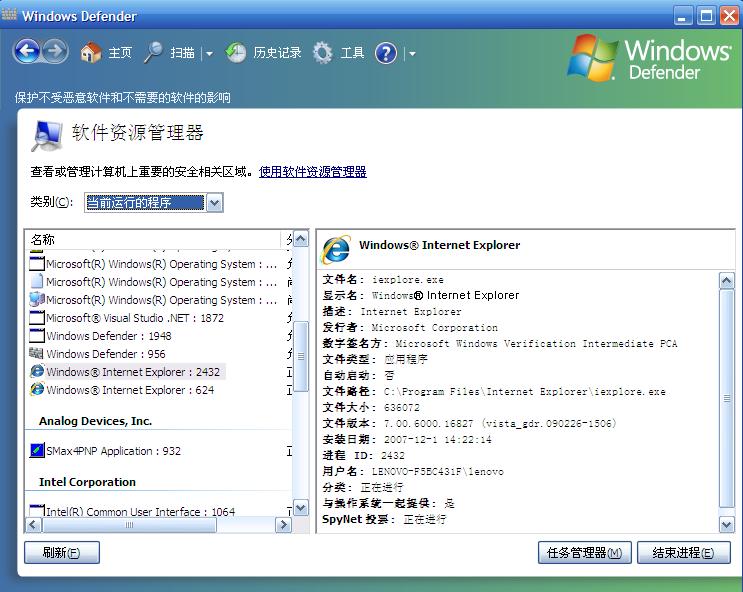743x592 pixels.
Task: Click Intel Corporation group header
Action: [x=87, y=482]
